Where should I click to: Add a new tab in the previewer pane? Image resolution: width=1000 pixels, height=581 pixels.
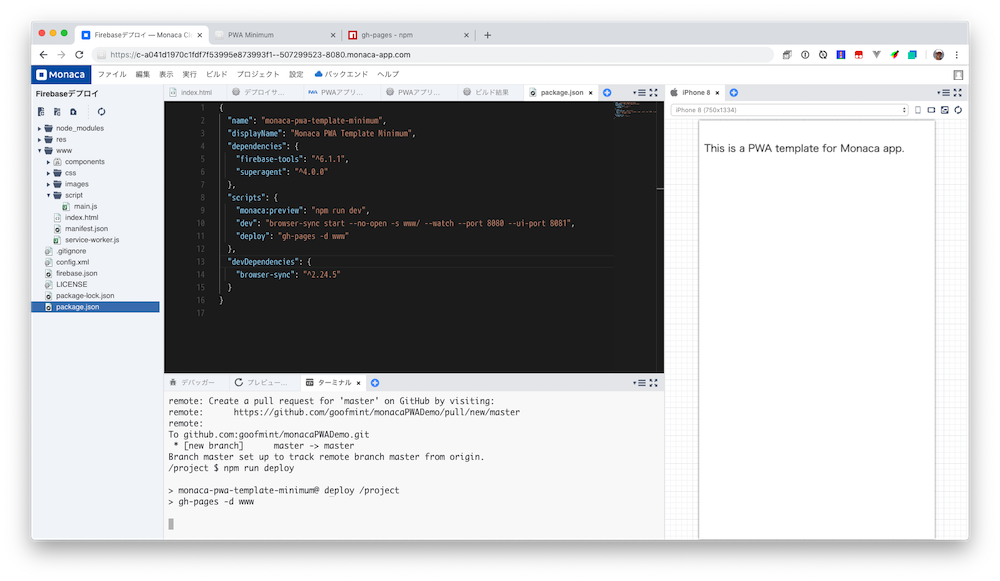coord(734,92)
